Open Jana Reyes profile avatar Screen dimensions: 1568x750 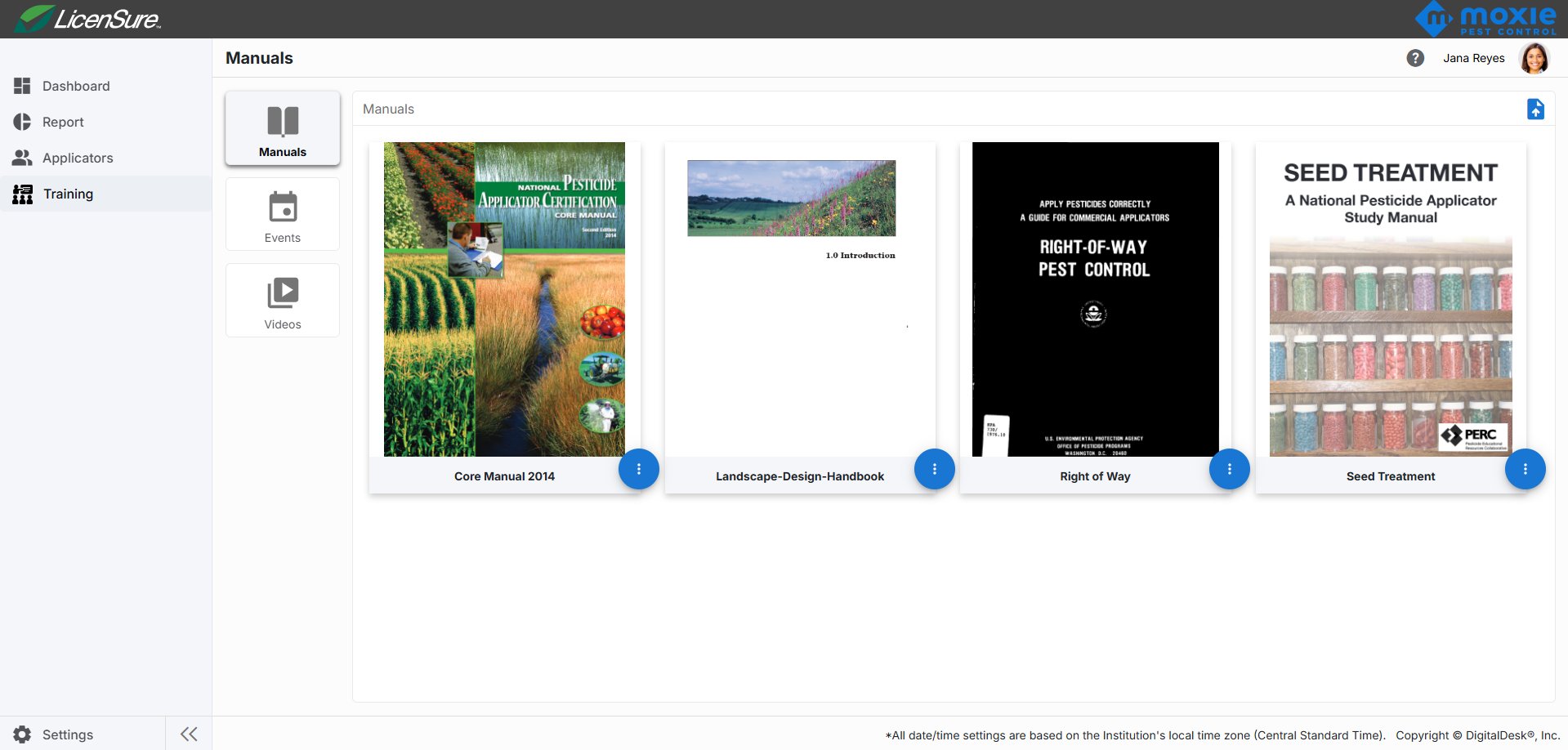[x=1534, y=58]
